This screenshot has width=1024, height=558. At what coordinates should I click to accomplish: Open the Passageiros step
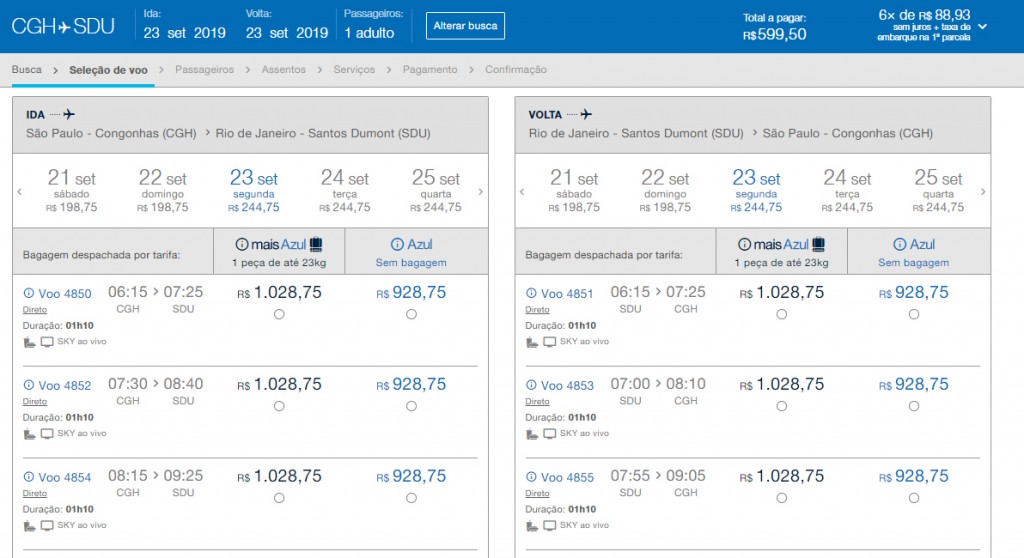[x=204, y=69]
